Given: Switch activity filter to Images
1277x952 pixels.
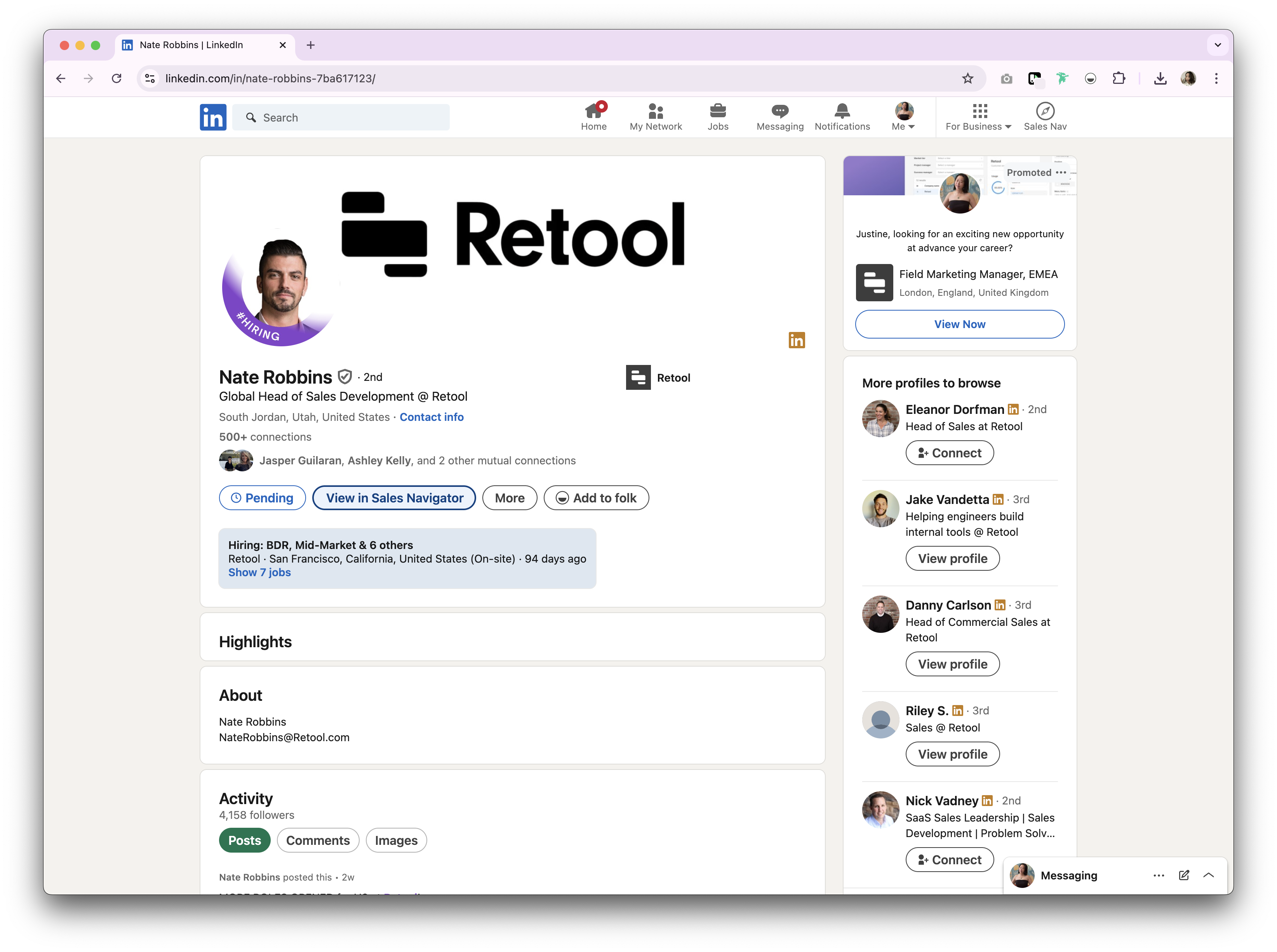Looking at the screenshot, I should tap(396, 840).
